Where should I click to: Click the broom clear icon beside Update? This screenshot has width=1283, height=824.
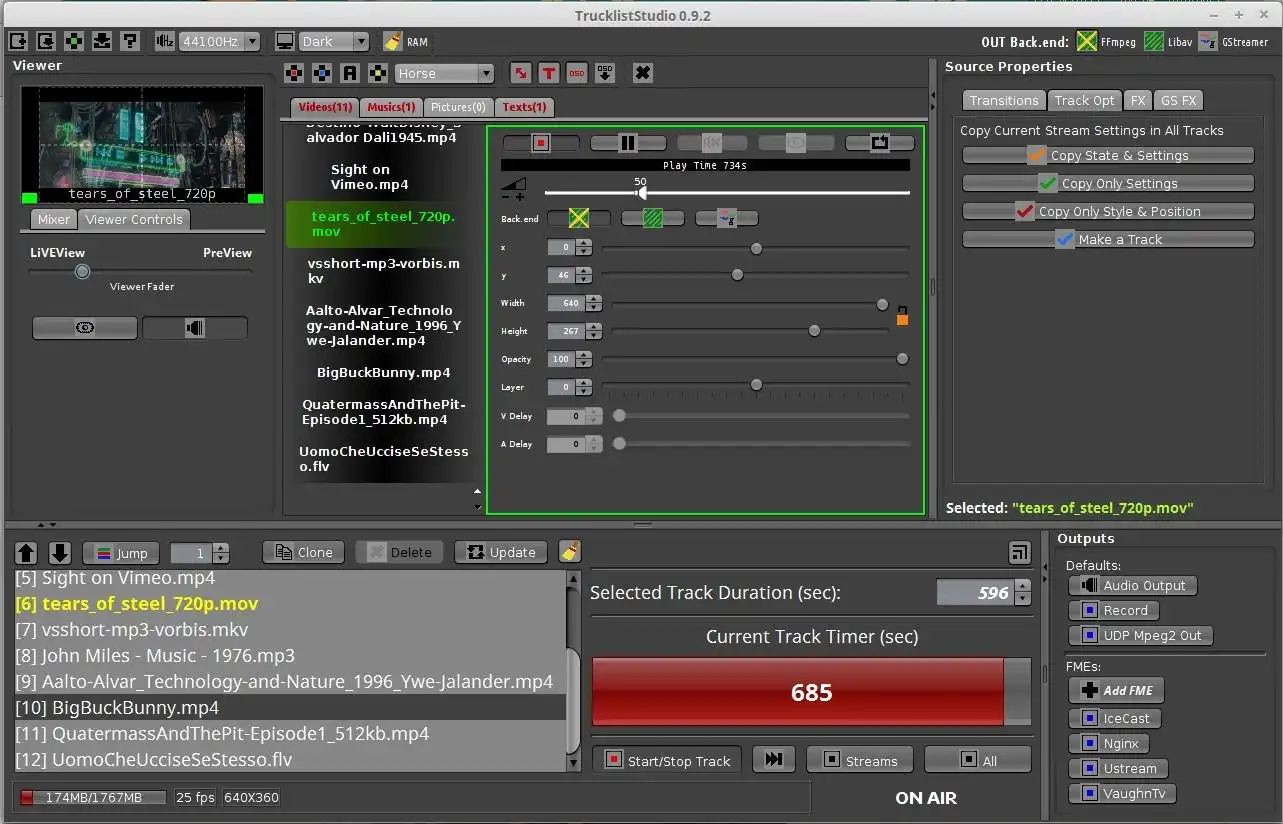(x=569, y=551)
